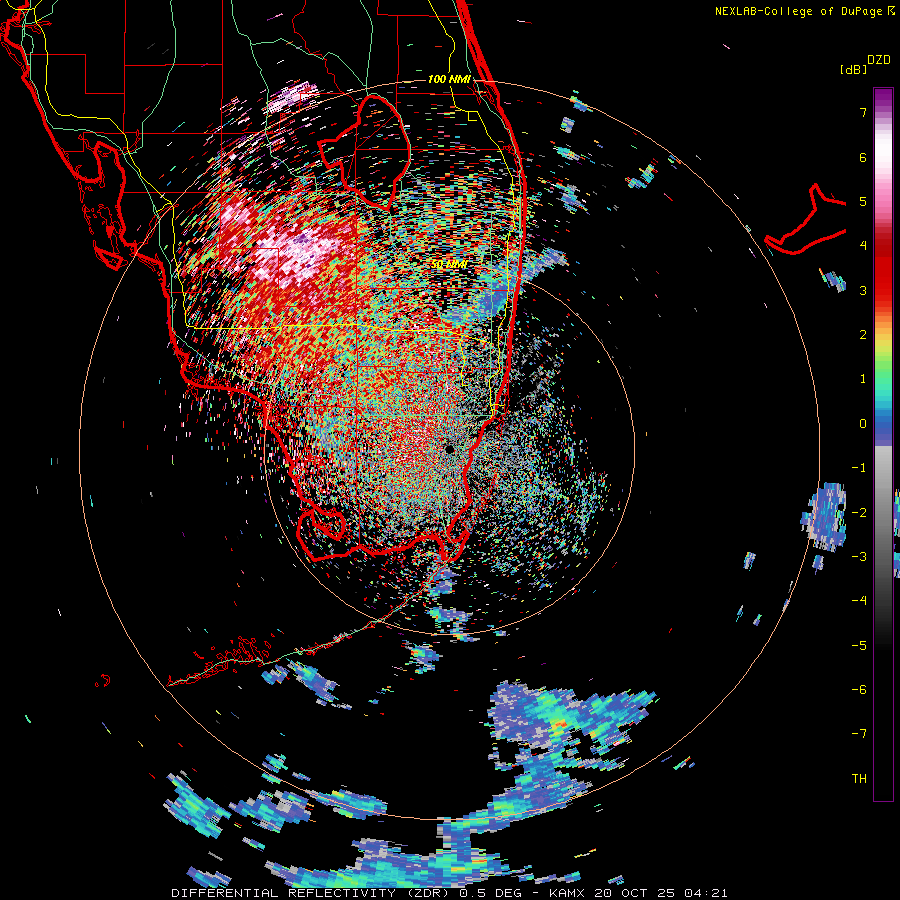Click the 3 value on the color scale

coord(863,290)
